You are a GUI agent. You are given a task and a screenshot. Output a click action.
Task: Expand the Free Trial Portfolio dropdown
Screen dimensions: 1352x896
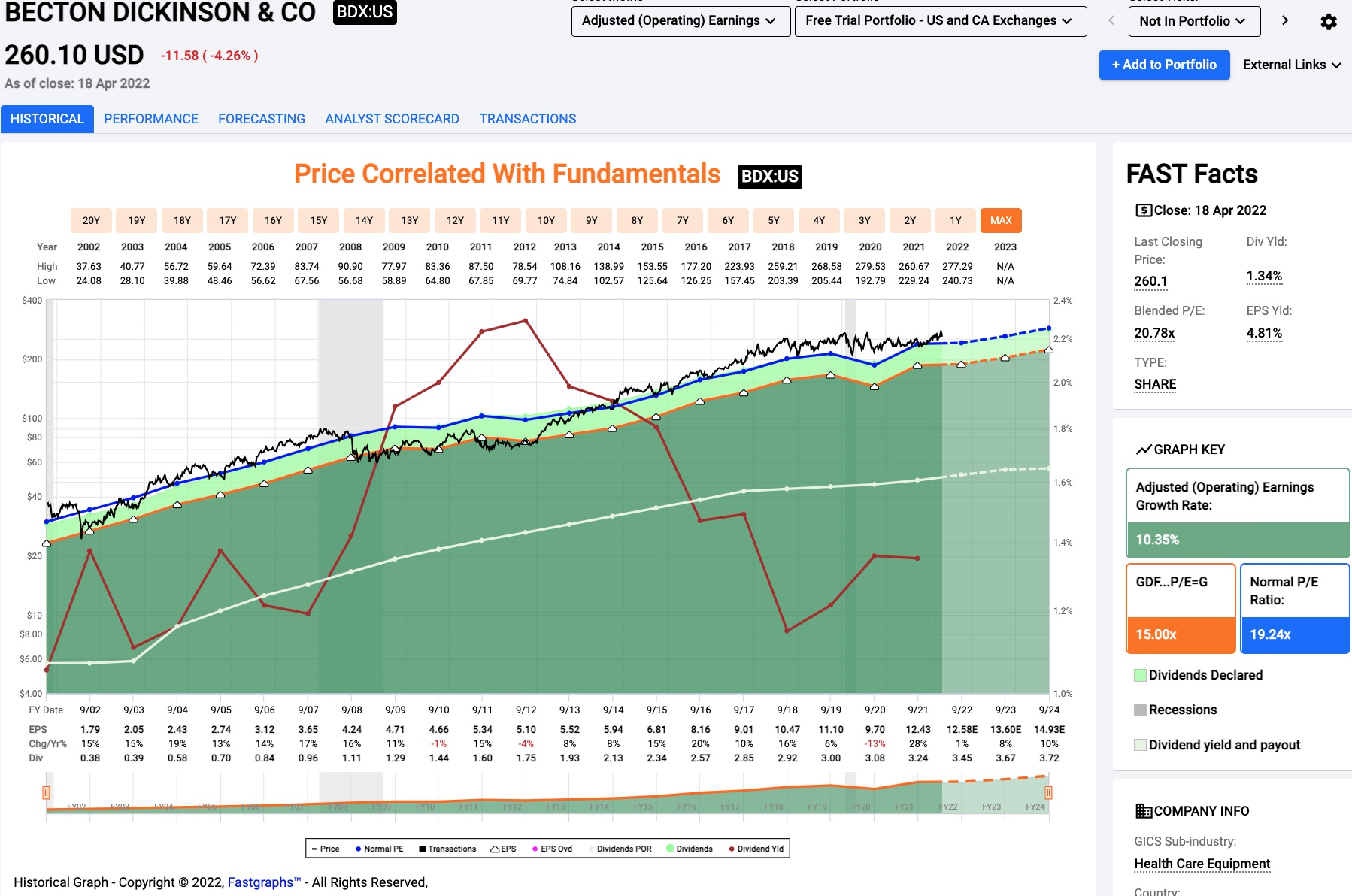point(940,21)
